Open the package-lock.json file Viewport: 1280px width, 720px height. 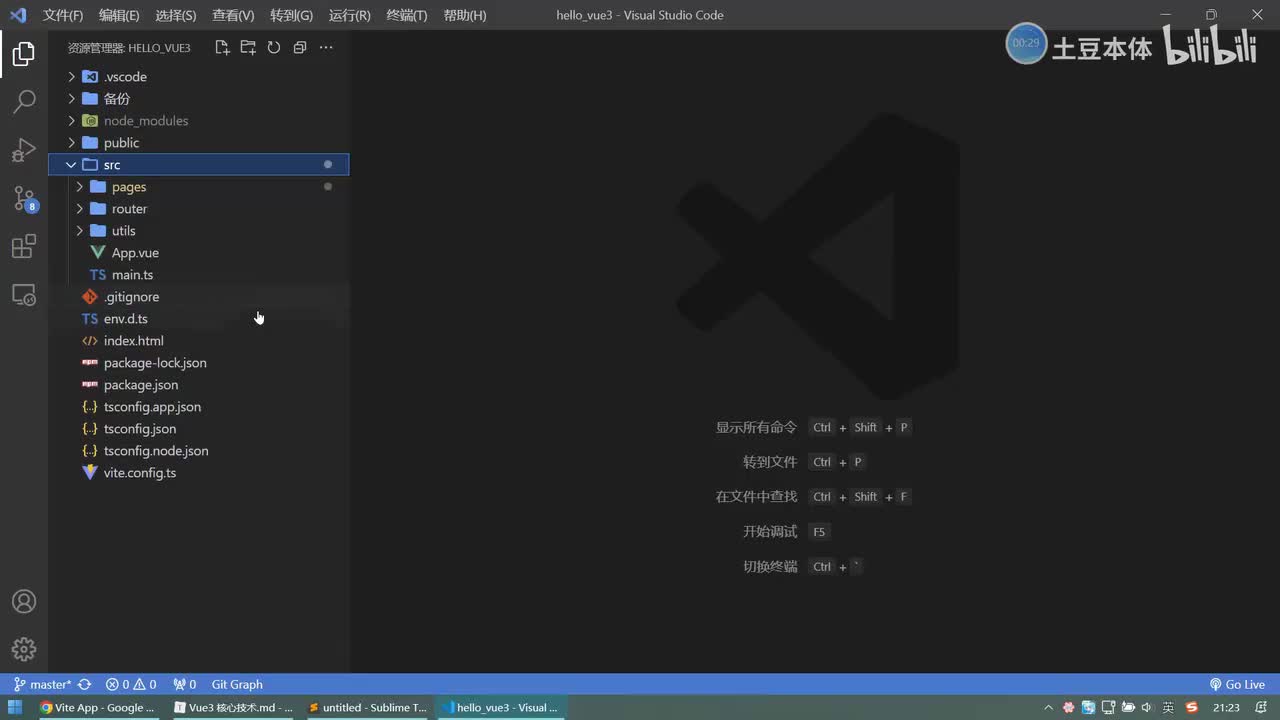pyautogui.click(x=199, y=363)
